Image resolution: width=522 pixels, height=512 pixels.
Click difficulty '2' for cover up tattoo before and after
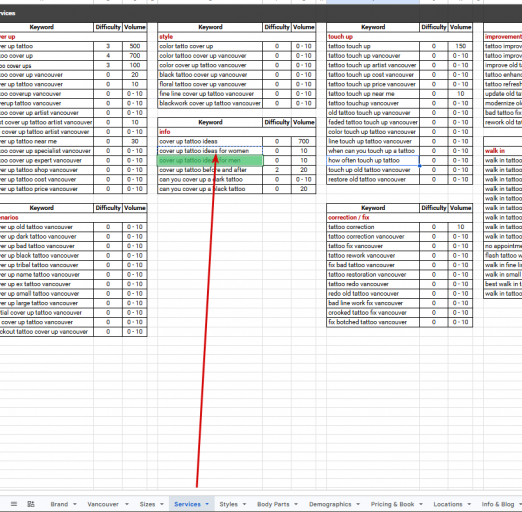pos(277,170)
